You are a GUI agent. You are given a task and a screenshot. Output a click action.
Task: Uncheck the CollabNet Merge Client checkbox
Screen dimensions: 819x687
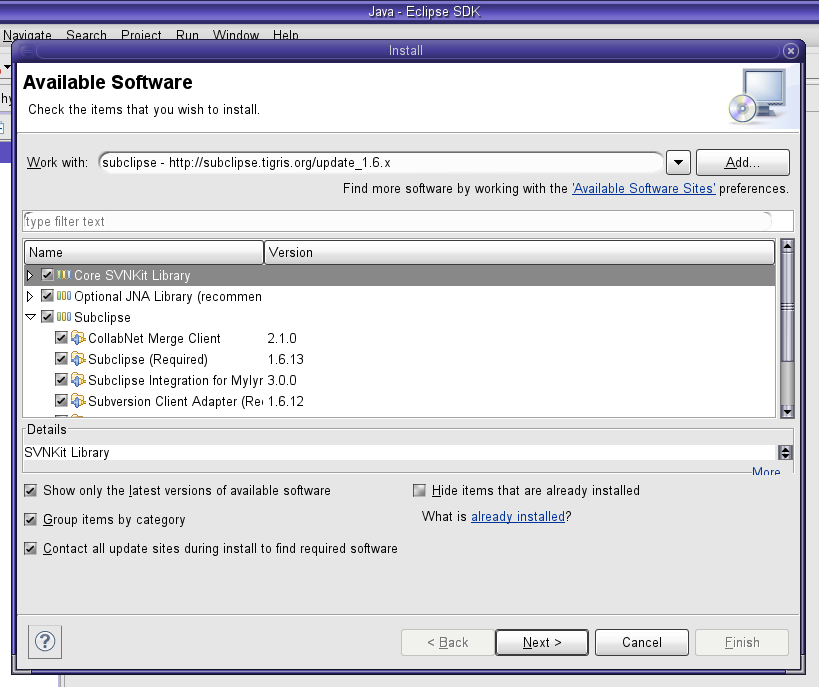(x=61, y=338)
